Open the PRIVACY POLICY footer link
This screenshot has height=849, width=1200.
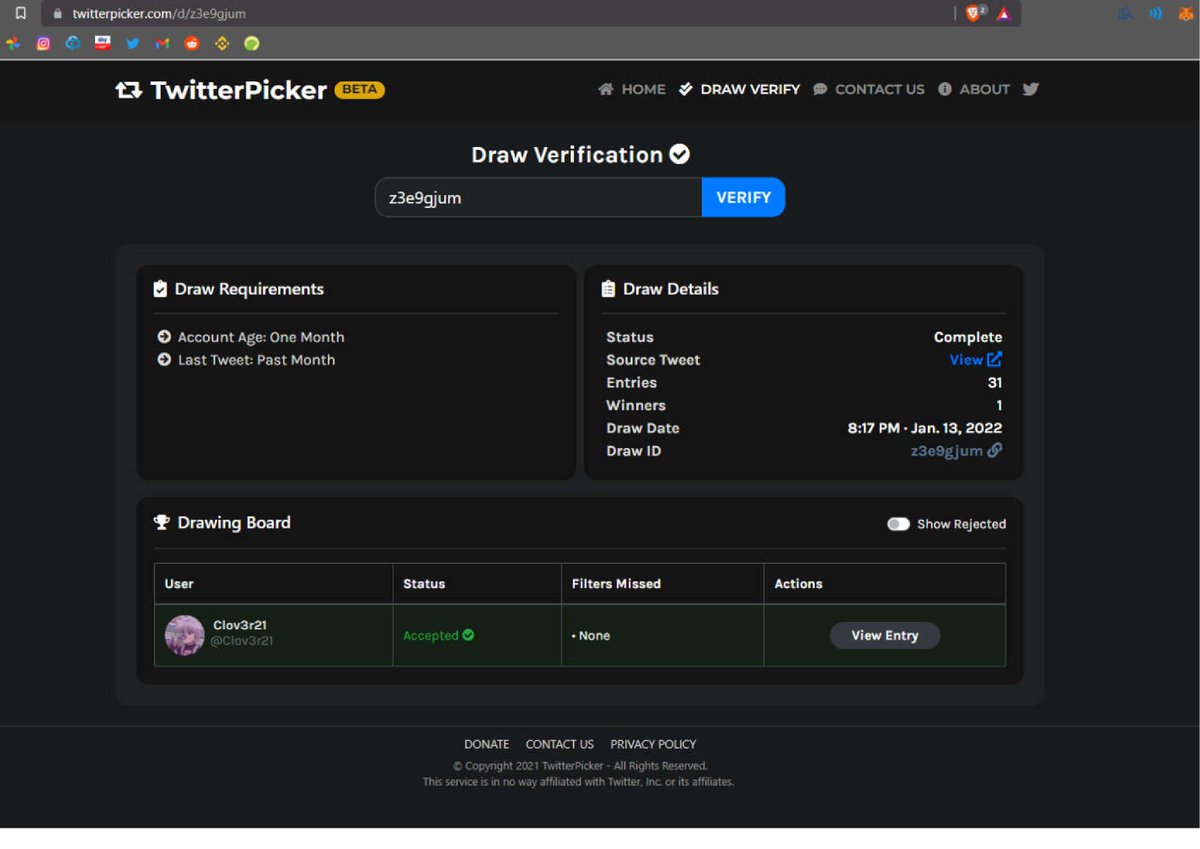tap(653, 744)
